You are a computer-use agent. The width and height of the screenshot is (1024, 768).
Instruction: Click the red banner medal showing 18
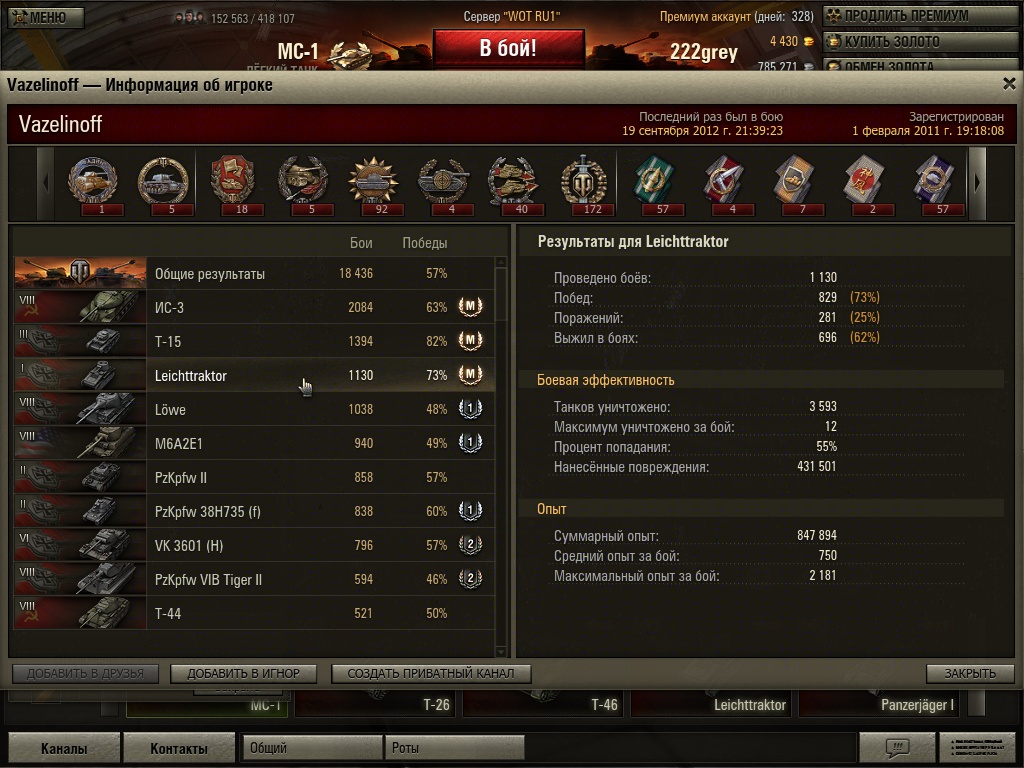click(233, 180)
